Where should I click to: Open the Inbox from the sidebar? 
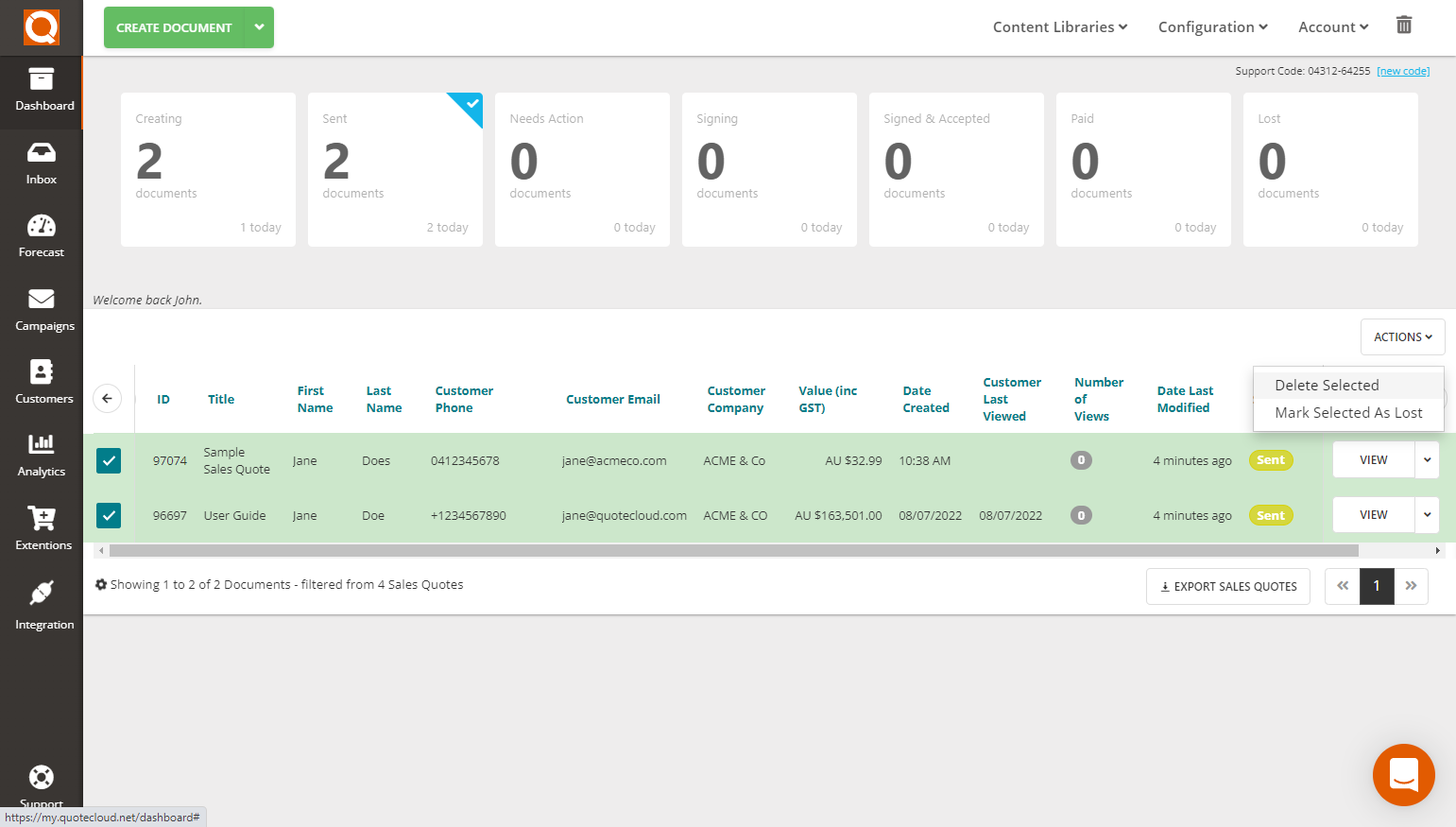click(x=41, y=163)
